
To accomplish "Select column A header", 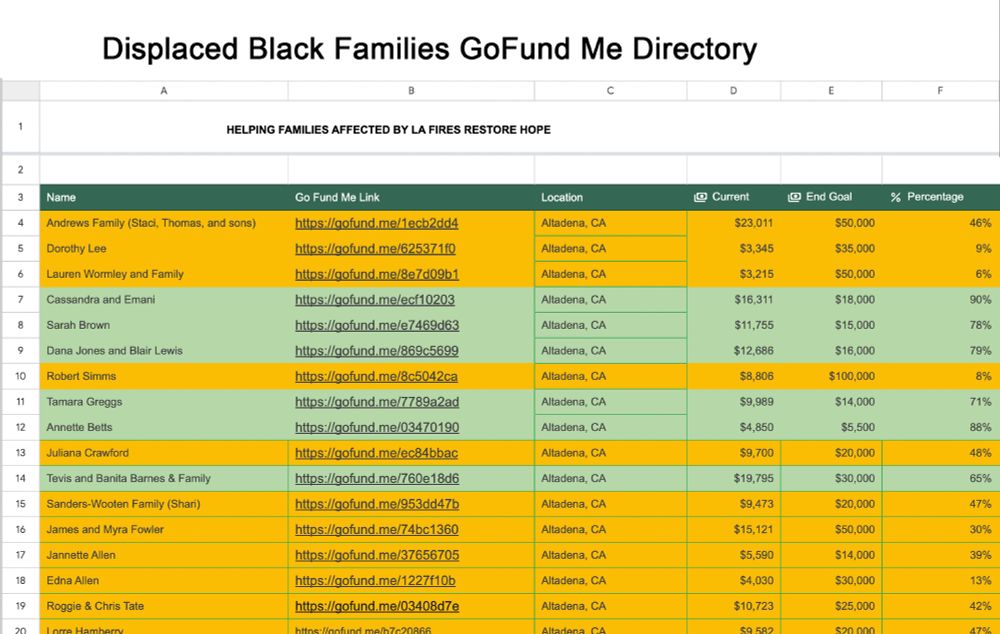I will point(164,91).
